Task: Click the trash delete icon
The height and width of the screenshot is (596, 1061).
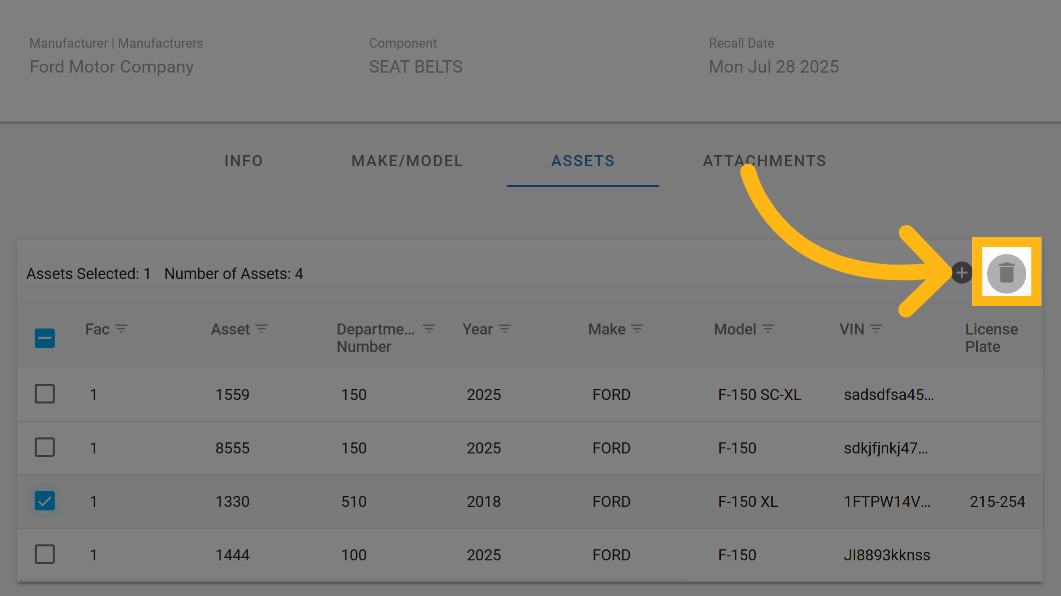Action: (x=1006, y=273)
